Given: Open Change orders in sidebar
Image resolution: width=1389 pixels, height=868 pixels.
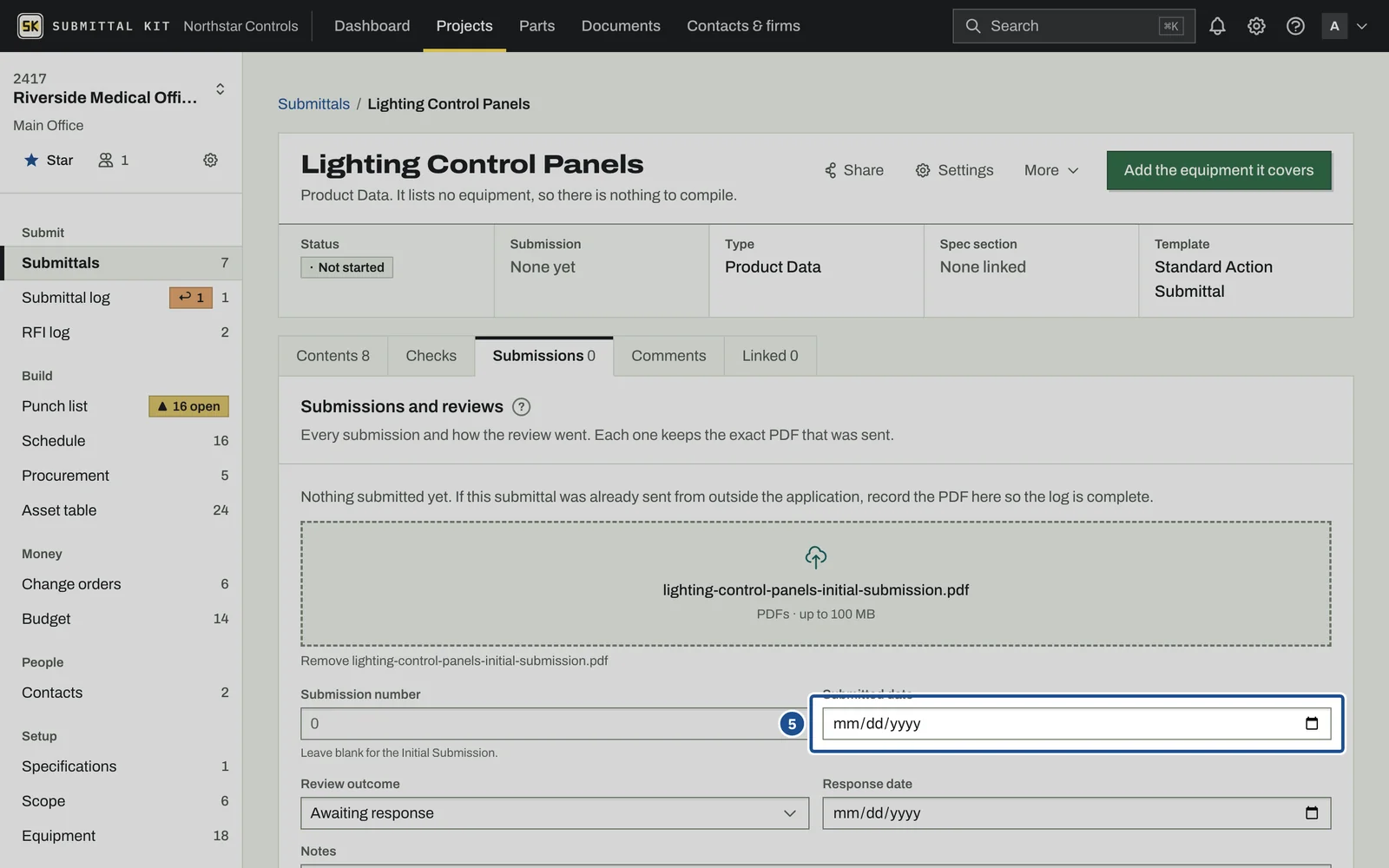Looking at the screenshot, I should point(122,584).
